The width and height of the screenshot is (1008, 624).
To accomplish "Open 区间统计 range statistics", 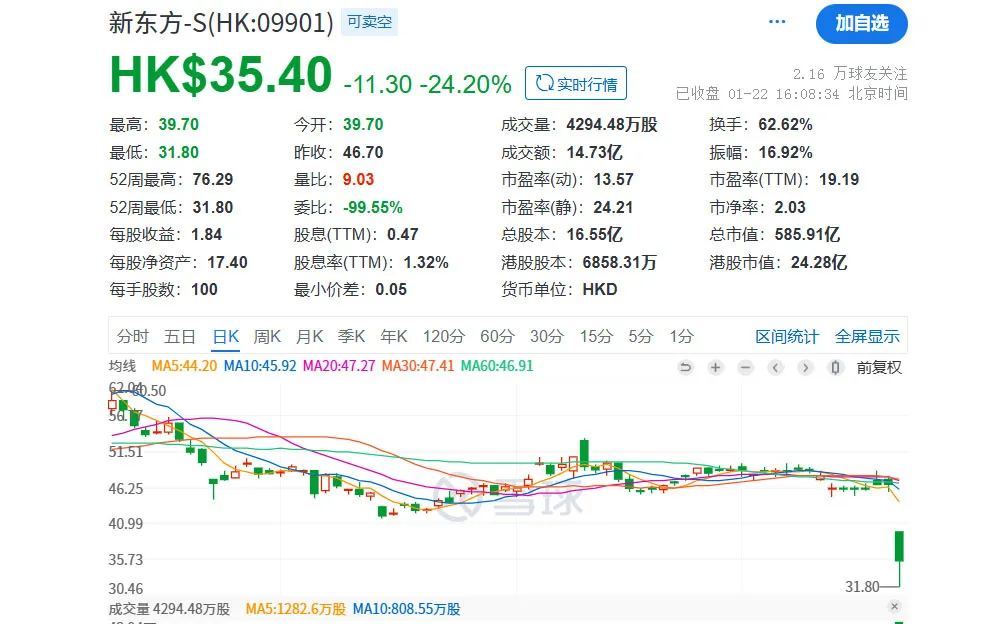I will point(786,336).
